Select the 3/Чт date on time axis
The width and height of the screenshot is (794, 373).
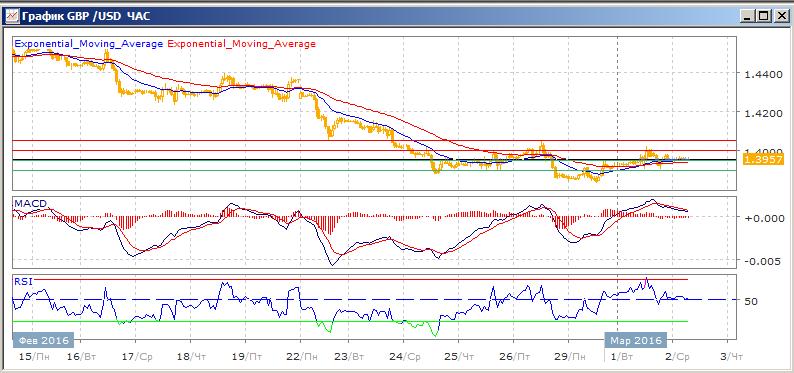732,356
